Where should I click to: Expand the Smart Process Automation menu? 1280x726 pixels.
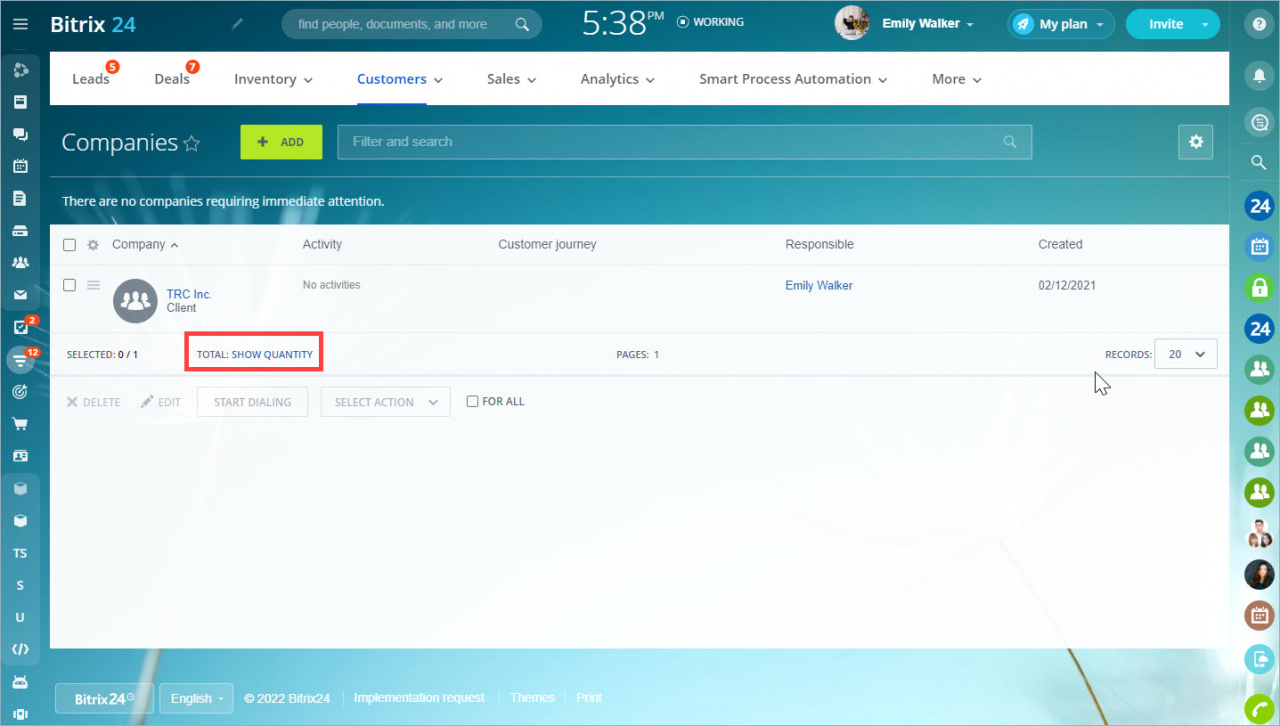793,79
